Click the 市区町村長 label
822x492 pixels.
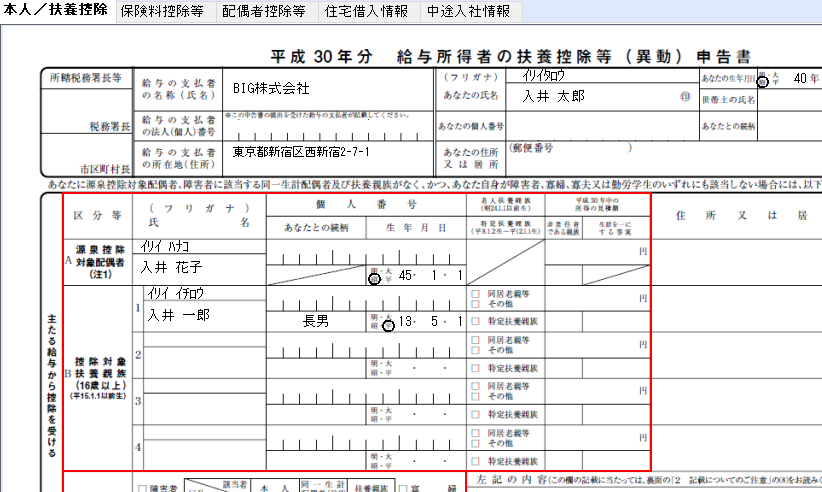click(105, 169)
